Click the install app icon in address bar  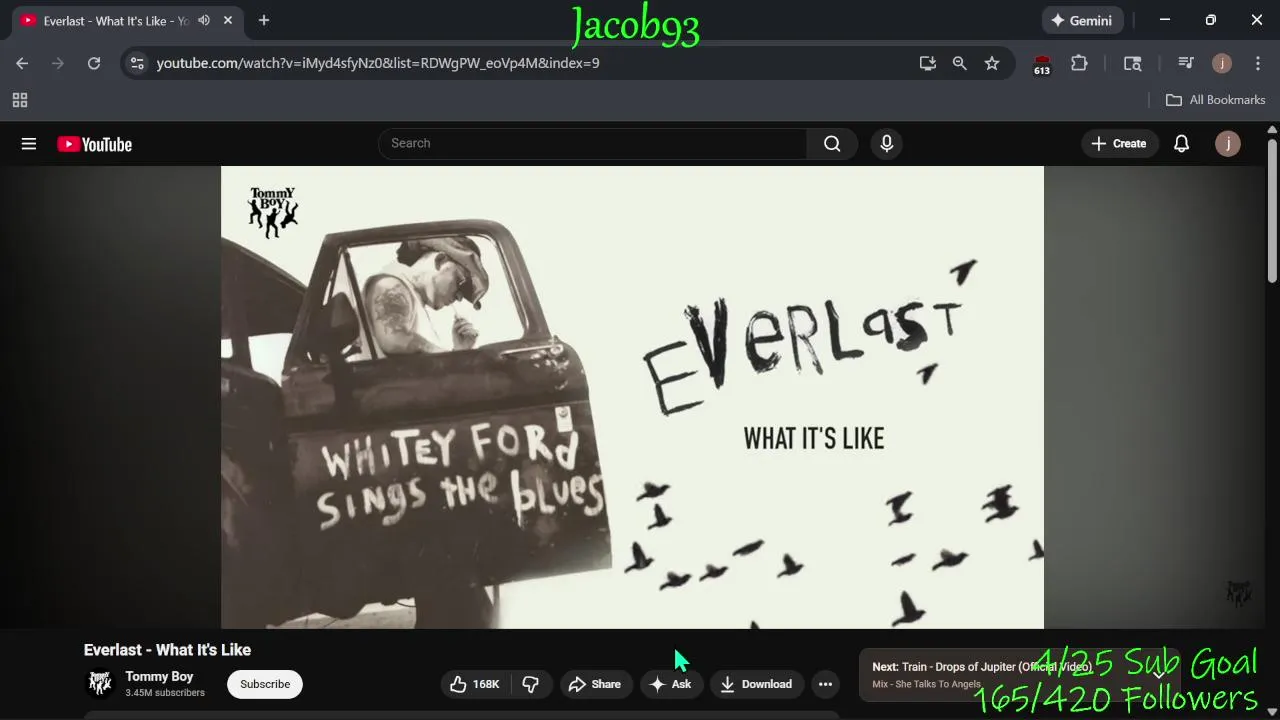[x=928, y=63]
